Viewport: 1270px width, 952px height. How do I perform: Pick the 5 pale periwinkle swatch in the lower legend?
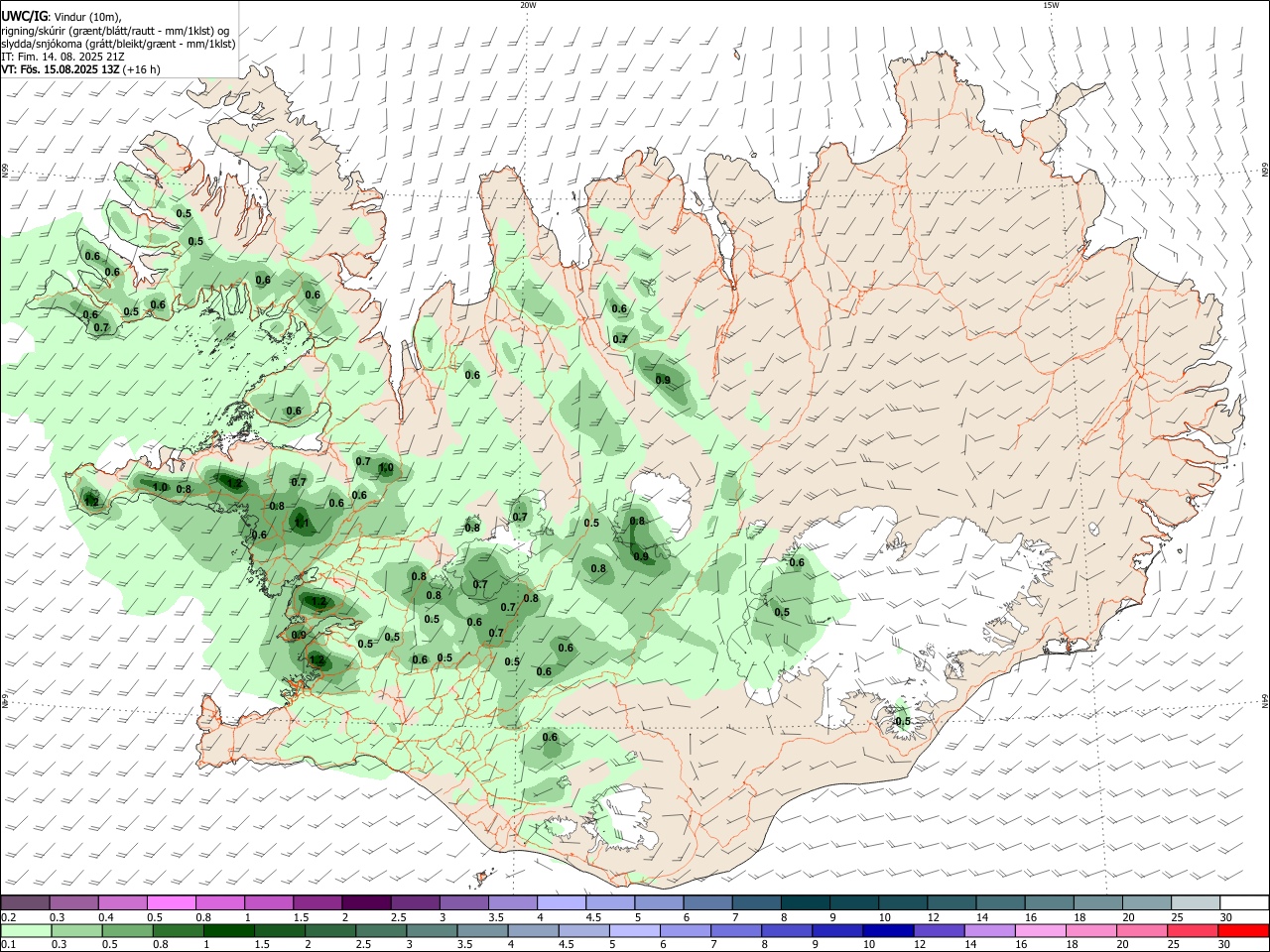pyautogui.click(x=633, y=930)
